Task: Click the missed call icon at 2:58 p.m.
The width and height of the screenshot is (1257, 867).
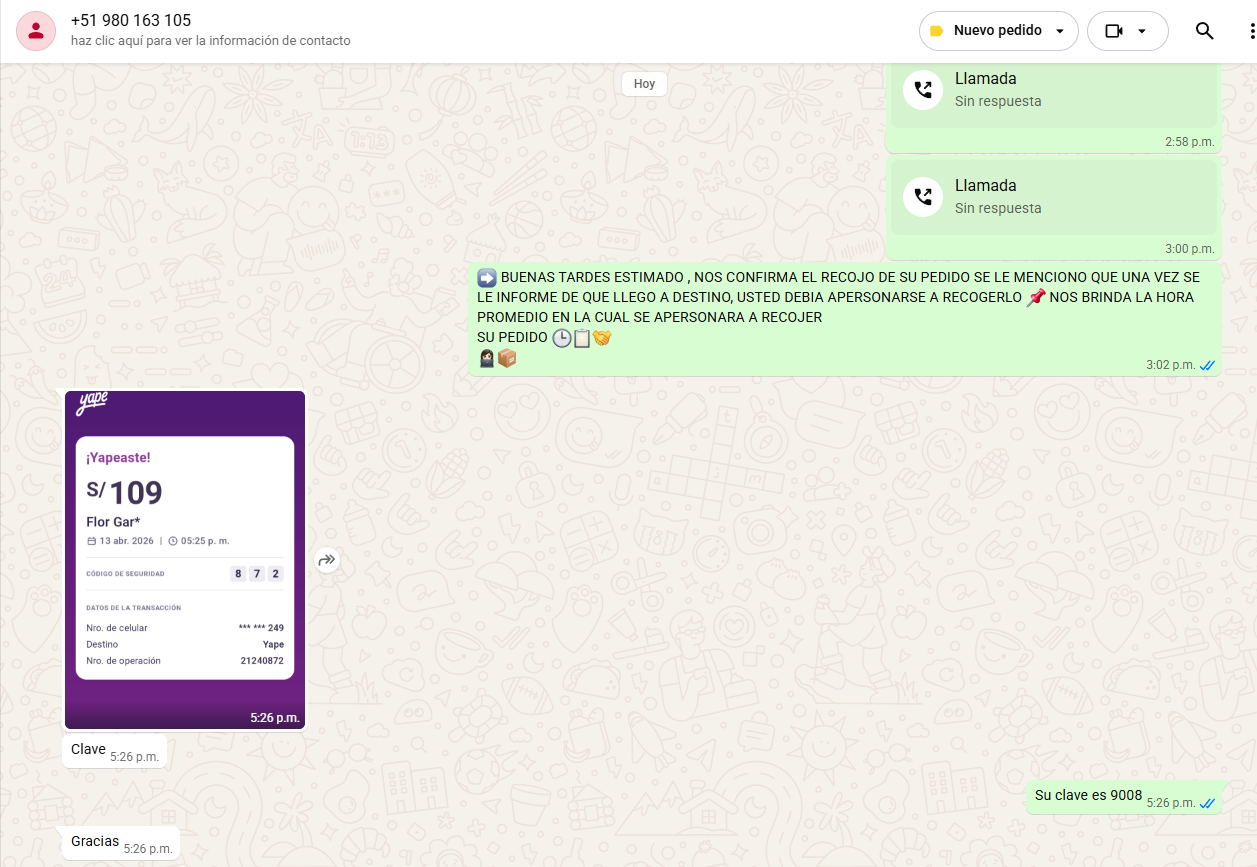Action: coord(923,90)
